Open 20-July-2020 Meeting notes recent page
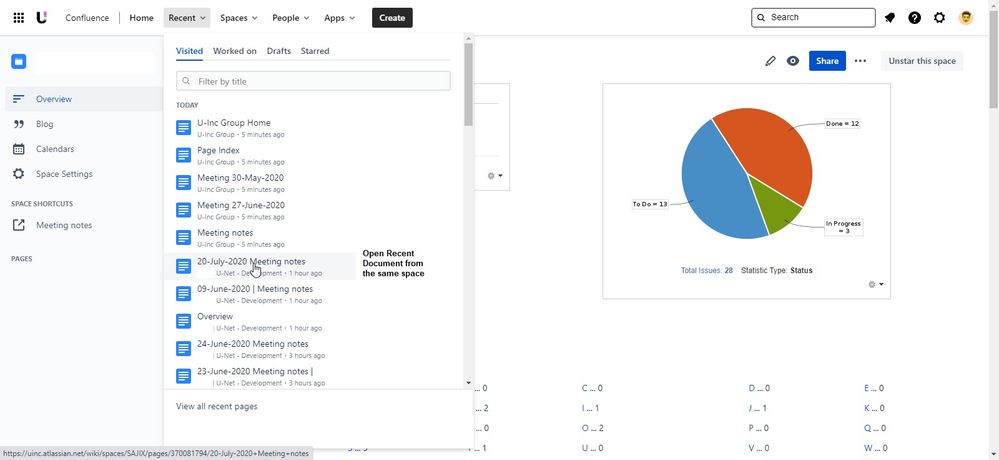This screenshot has width=999, height=460. coord(259,266)
